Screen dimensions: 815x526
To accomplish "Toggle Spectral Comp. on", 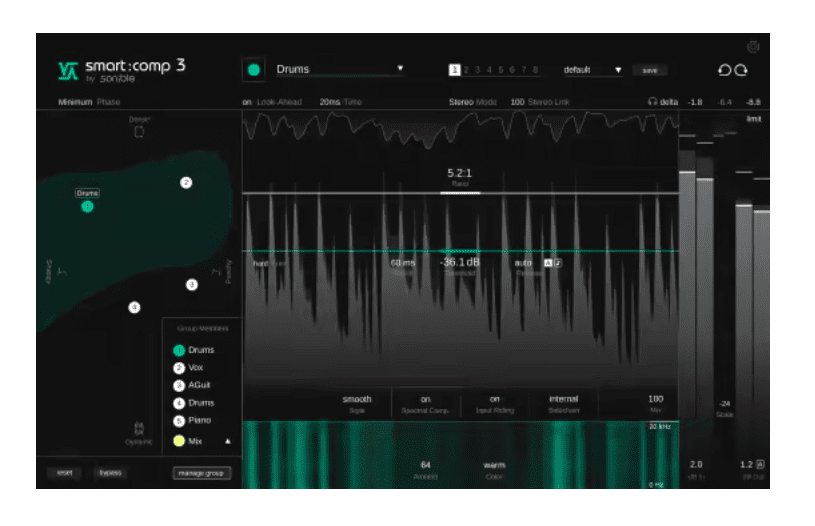I will point(425,399).
